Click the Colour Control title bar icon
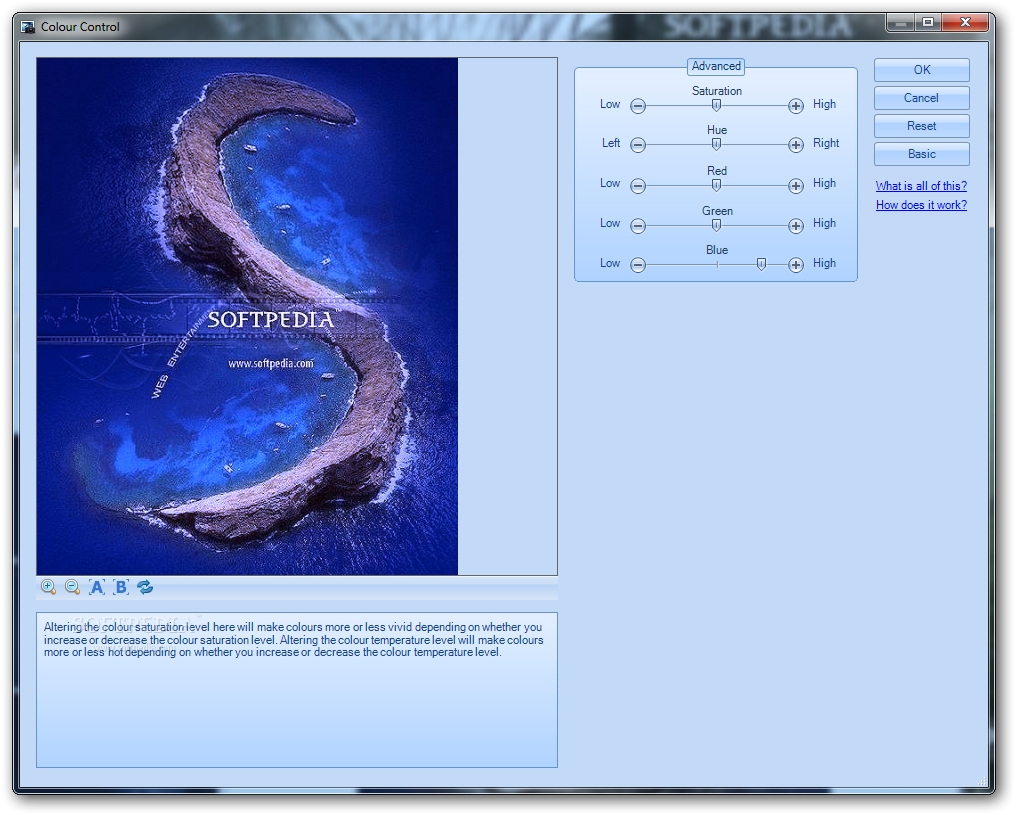 tap(28, 27)
